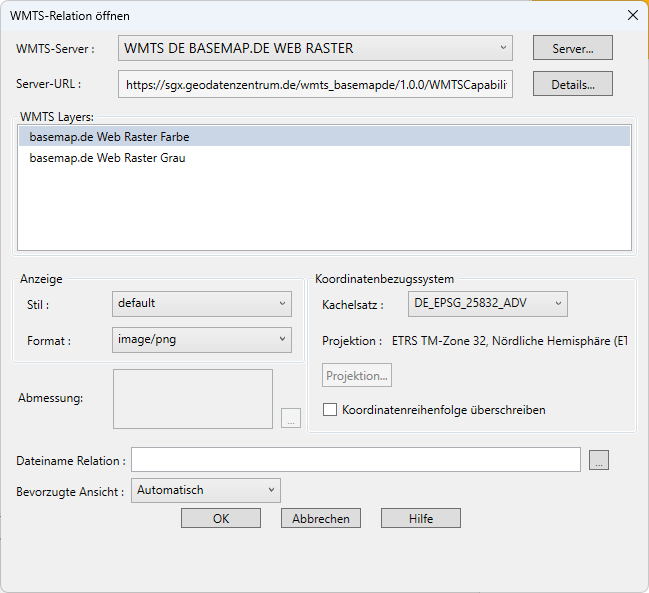
Task: Click into the Server-URL field
Action: (315, 84)
